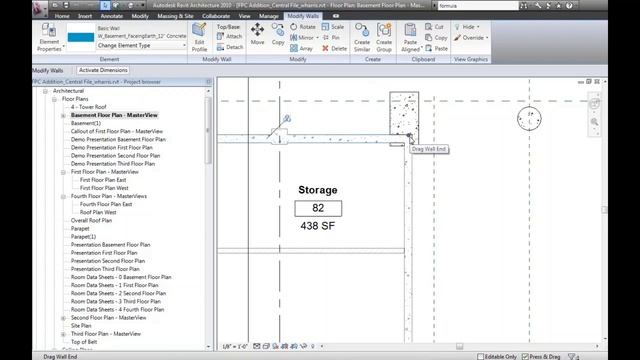This screenshot has height=360, width=640.
Task: Open the Annotate ribbon tab
Action: (111, 16)
